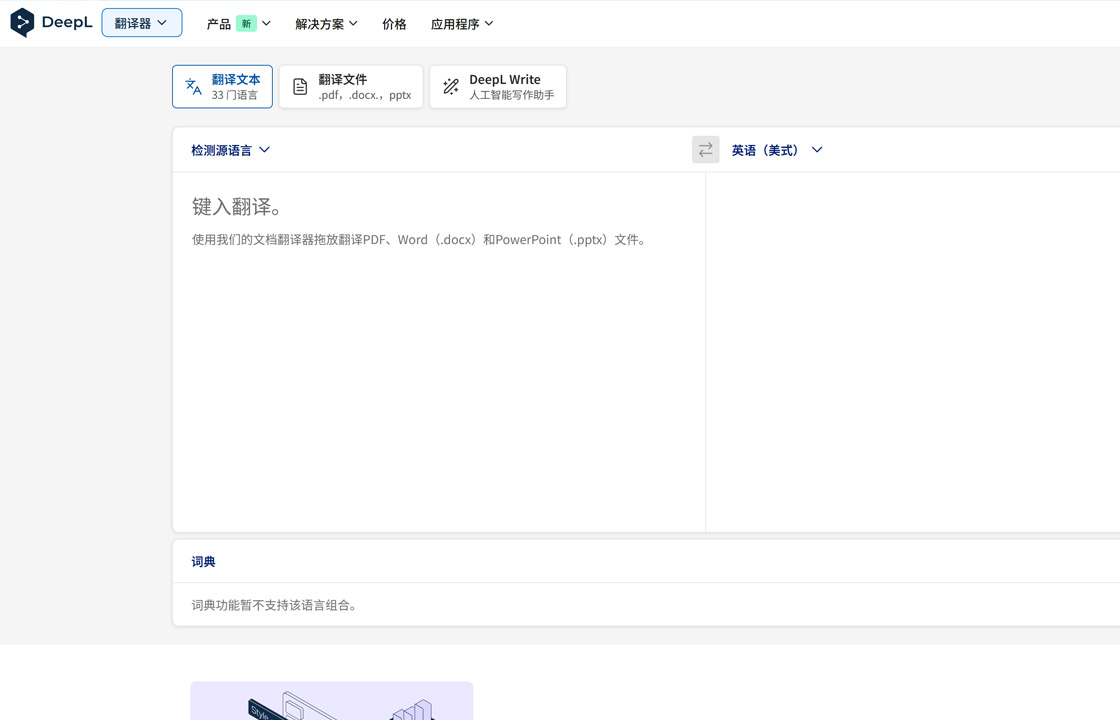The height and width of the screenshot is (720, 1120).
Task: Click the chevron beside 英语（美式）
Action: [817, 150]
